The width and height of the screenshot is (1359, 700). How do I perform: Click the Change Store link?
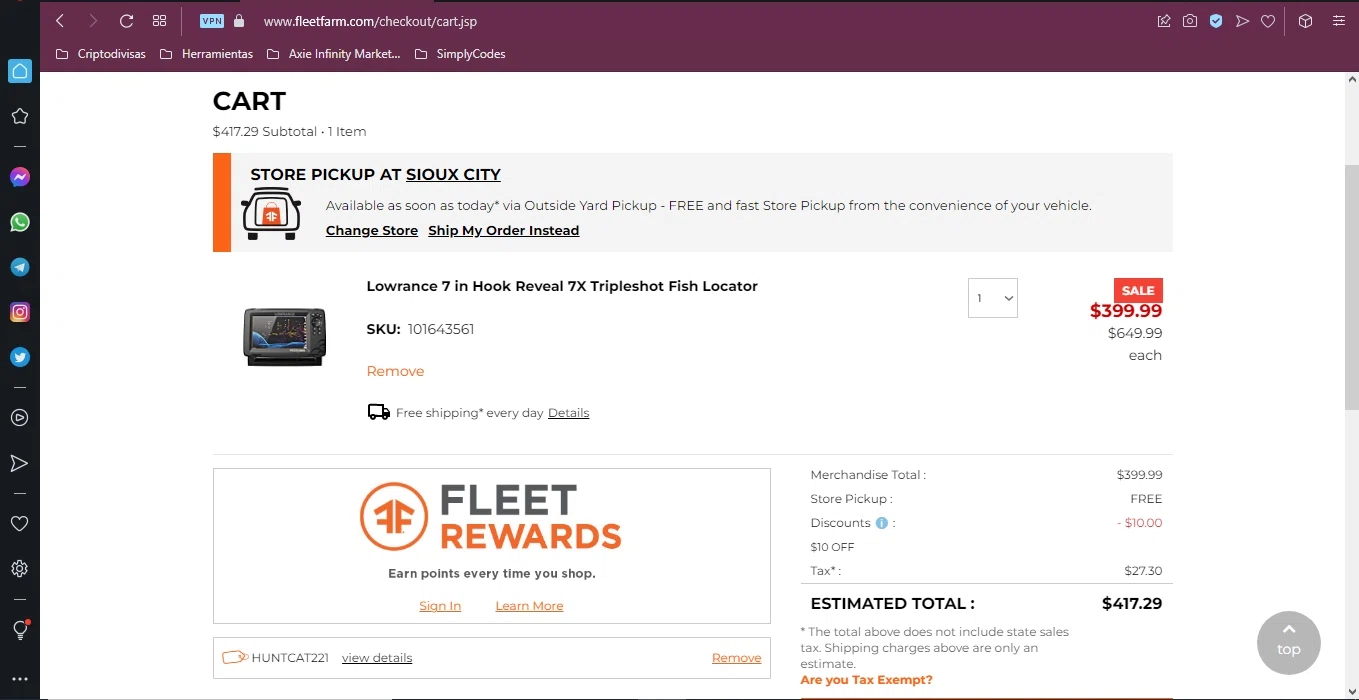pos(372,231)
